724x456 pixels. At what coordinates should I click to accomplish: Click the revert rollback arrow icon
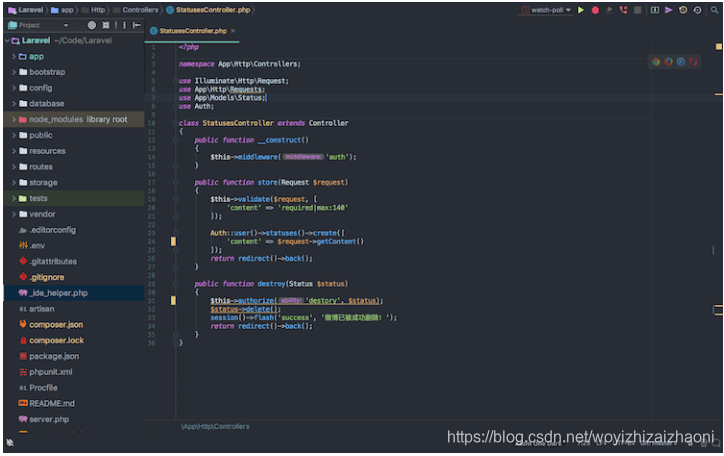697,10
